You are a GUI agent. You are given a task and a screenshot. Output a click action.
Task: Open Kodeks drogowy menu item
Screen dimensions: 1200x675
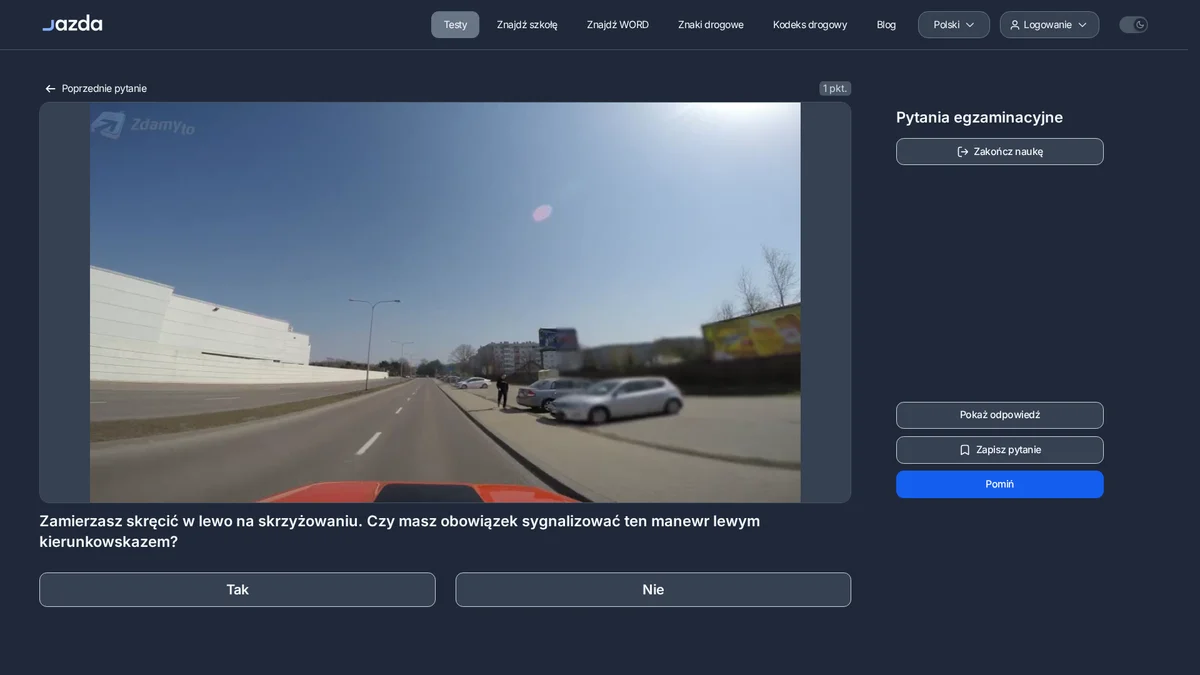[x=810, y=25]
